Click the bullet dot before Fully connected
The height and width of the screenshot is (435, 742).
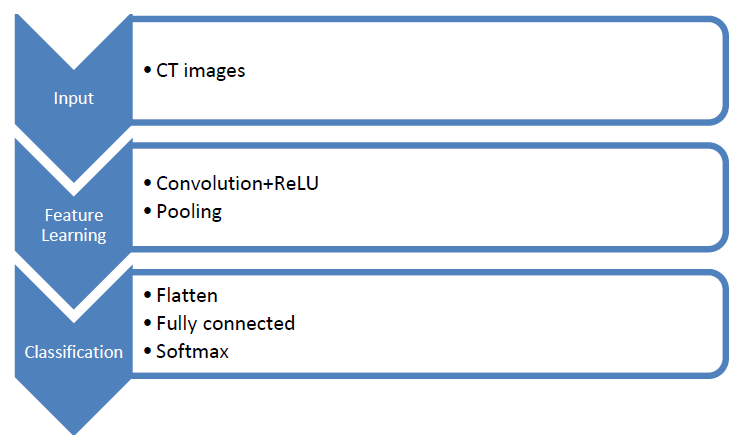(x=148, y=323)
